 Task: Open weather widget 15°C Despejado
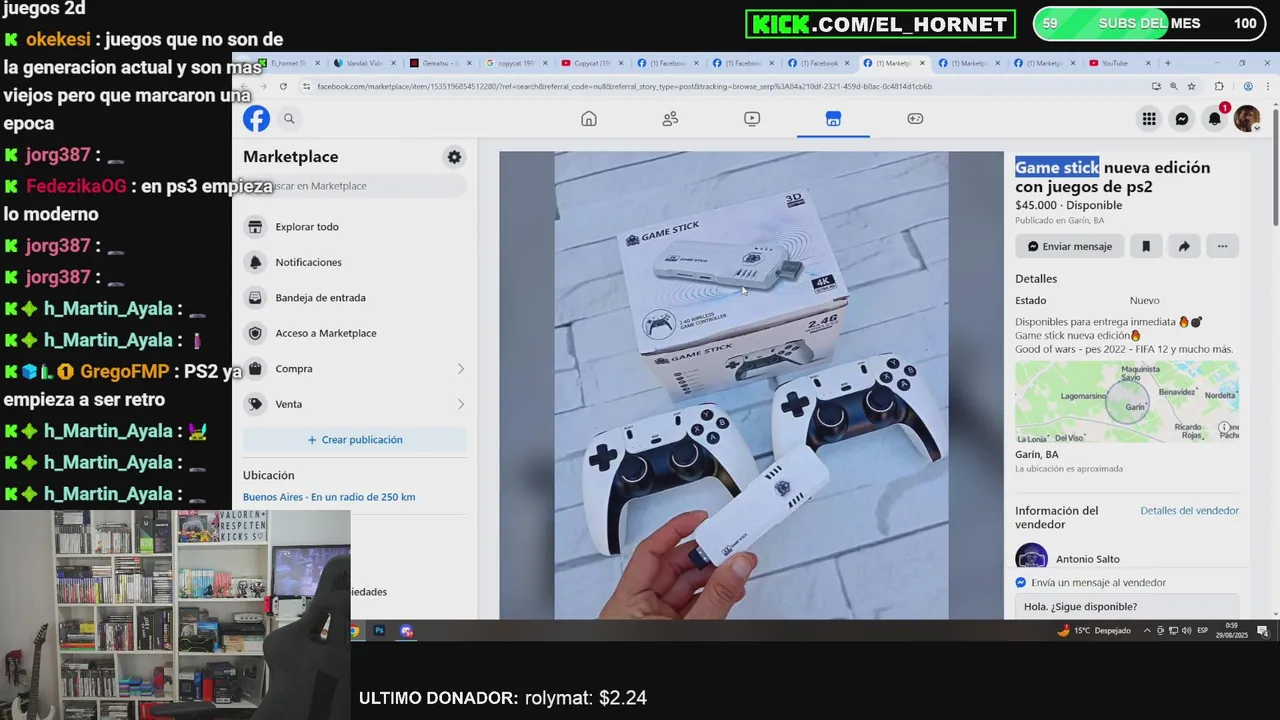pyautogui.click(x=1094, y=631)
